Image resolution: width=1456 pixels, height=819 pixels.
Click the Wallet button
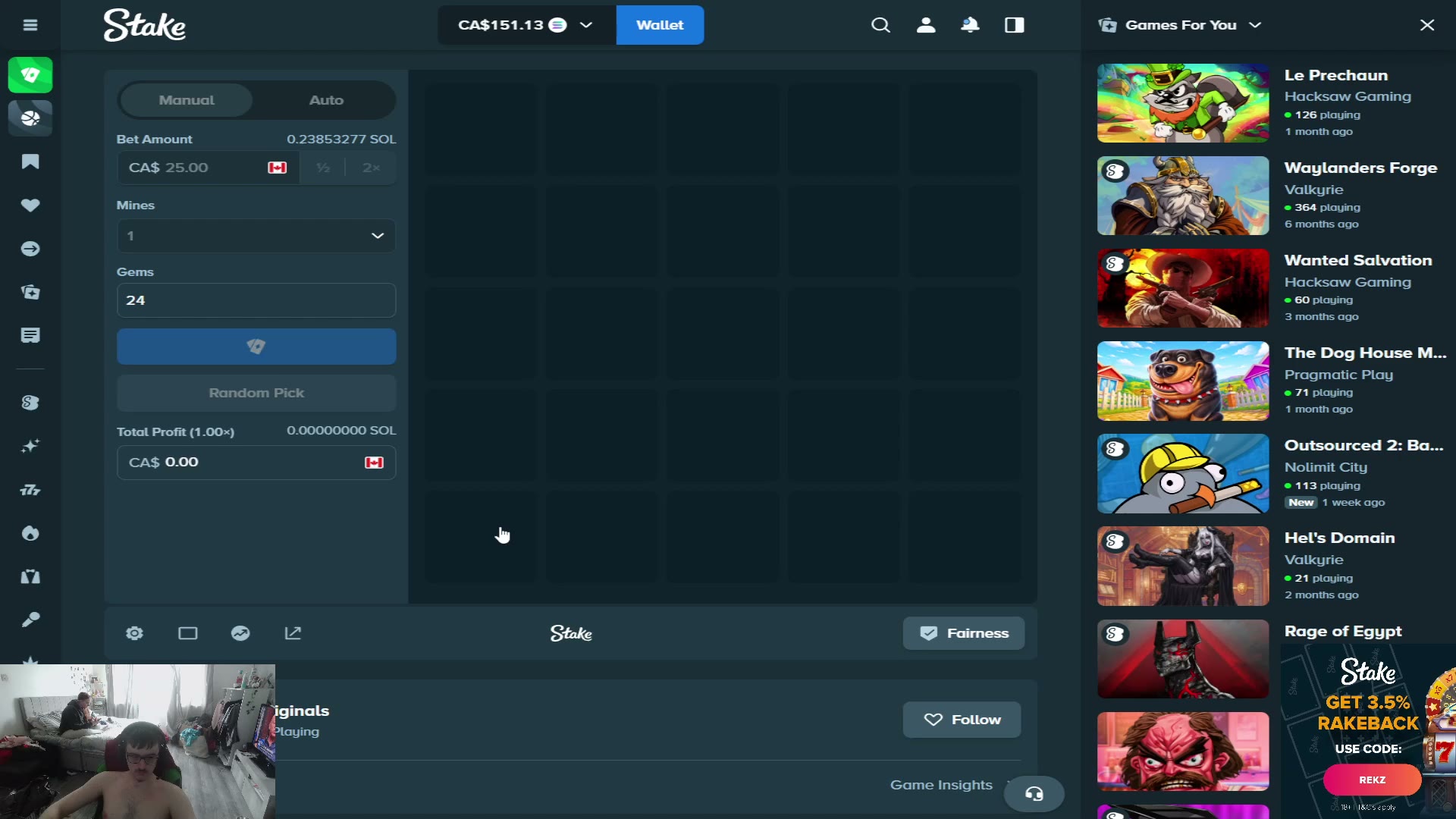coord(660,25)
